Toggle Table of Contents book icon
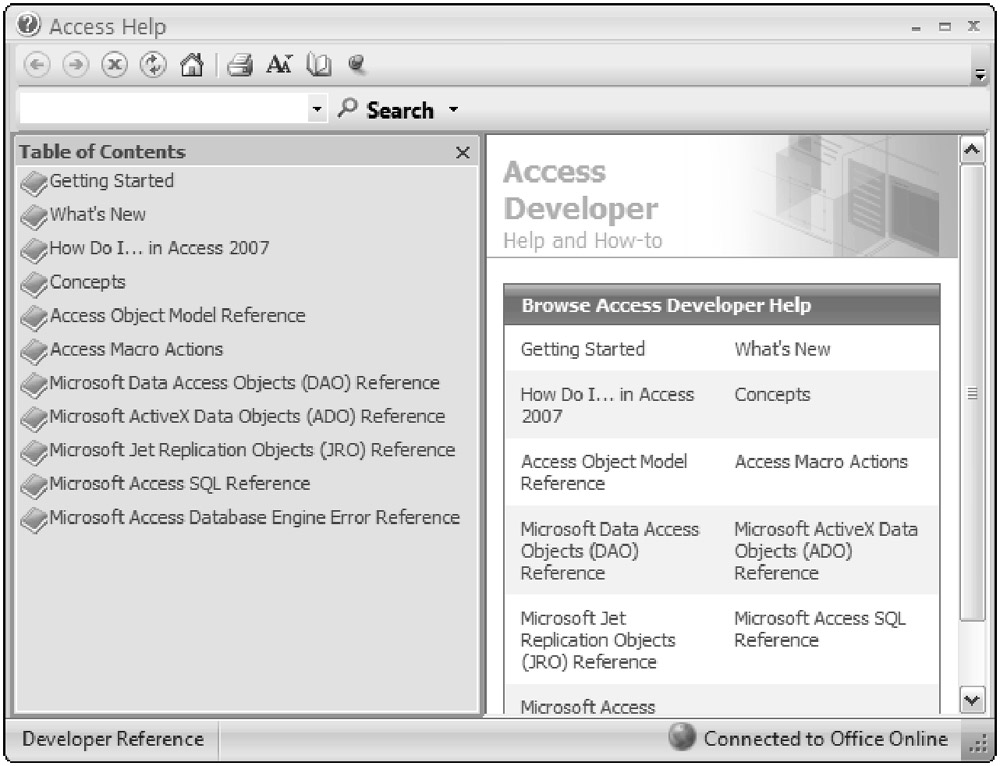 (318, 65)
